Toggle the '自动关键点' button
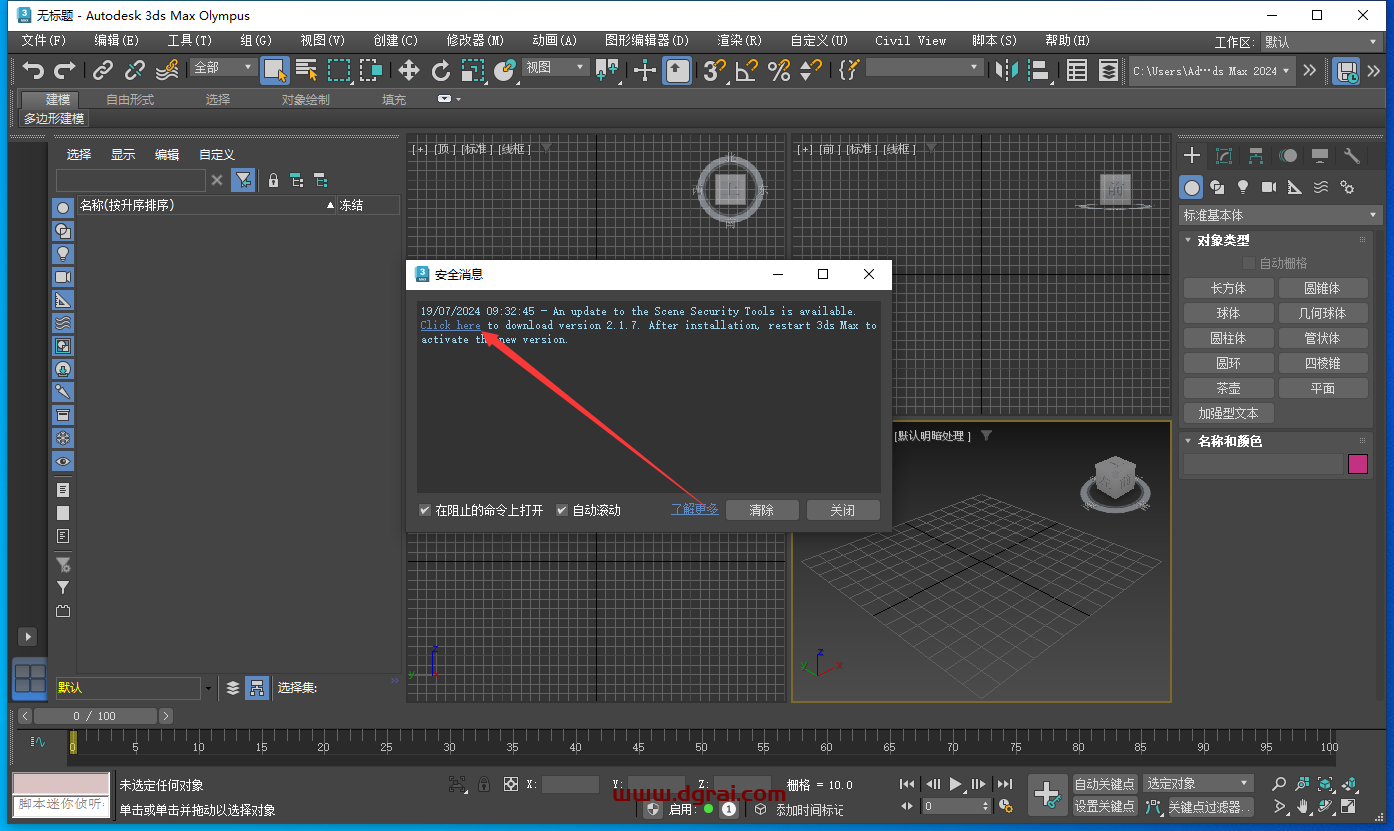Image resolution: width=1394 pixels, height=831 pixels. (x=1105, y=783)
